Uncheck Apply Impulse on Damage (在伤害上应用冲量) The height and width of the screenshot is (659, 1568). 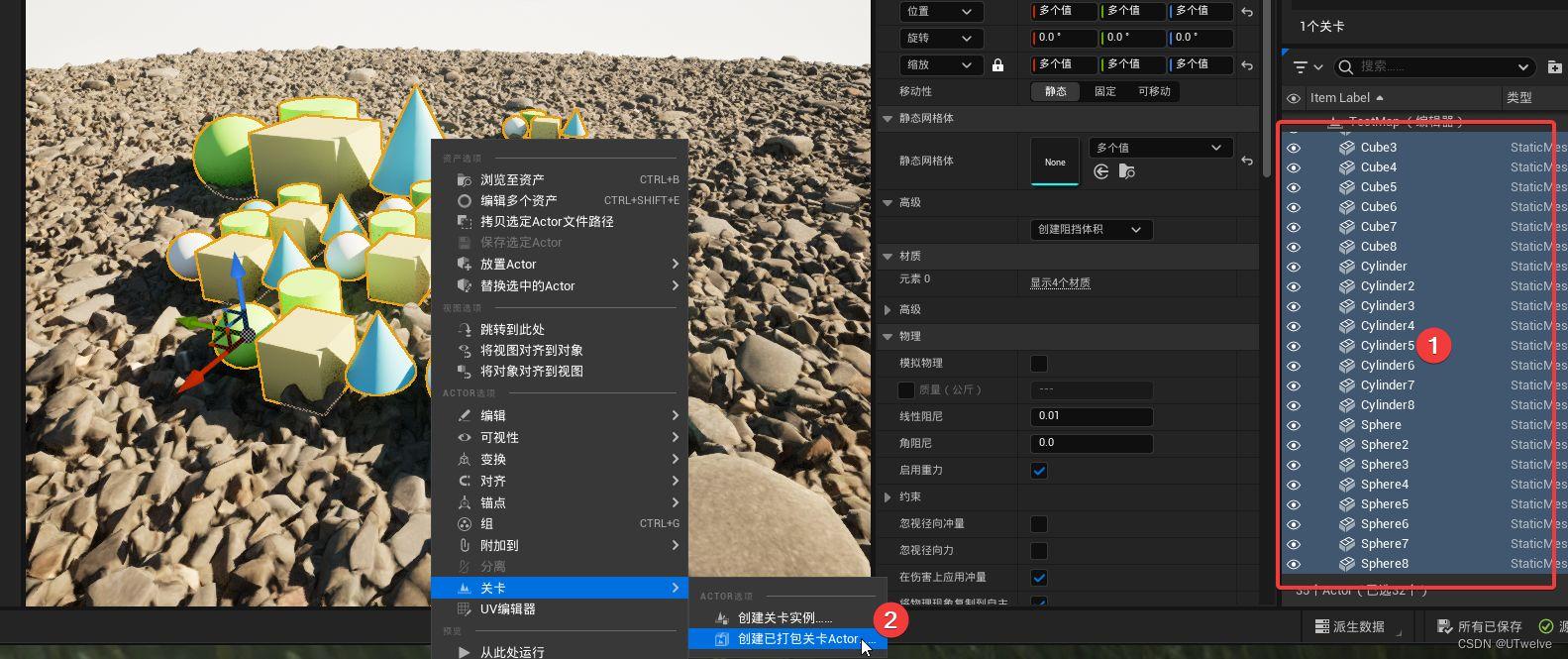pyautogui.click(x=1039, y=578)
